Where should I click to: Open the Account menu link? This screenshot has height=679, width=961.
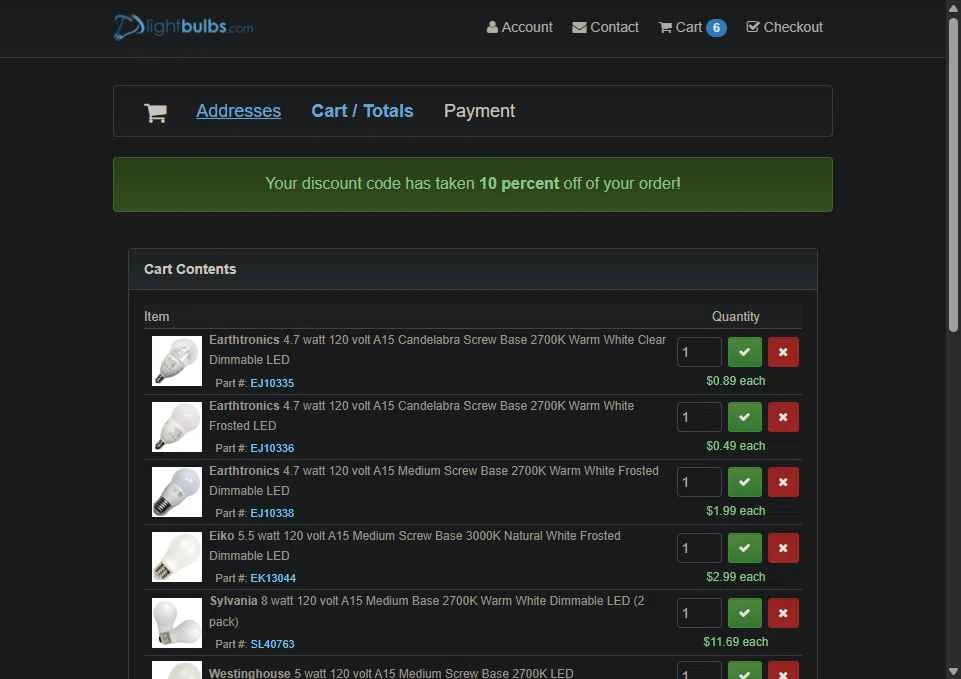pos(519,28)
